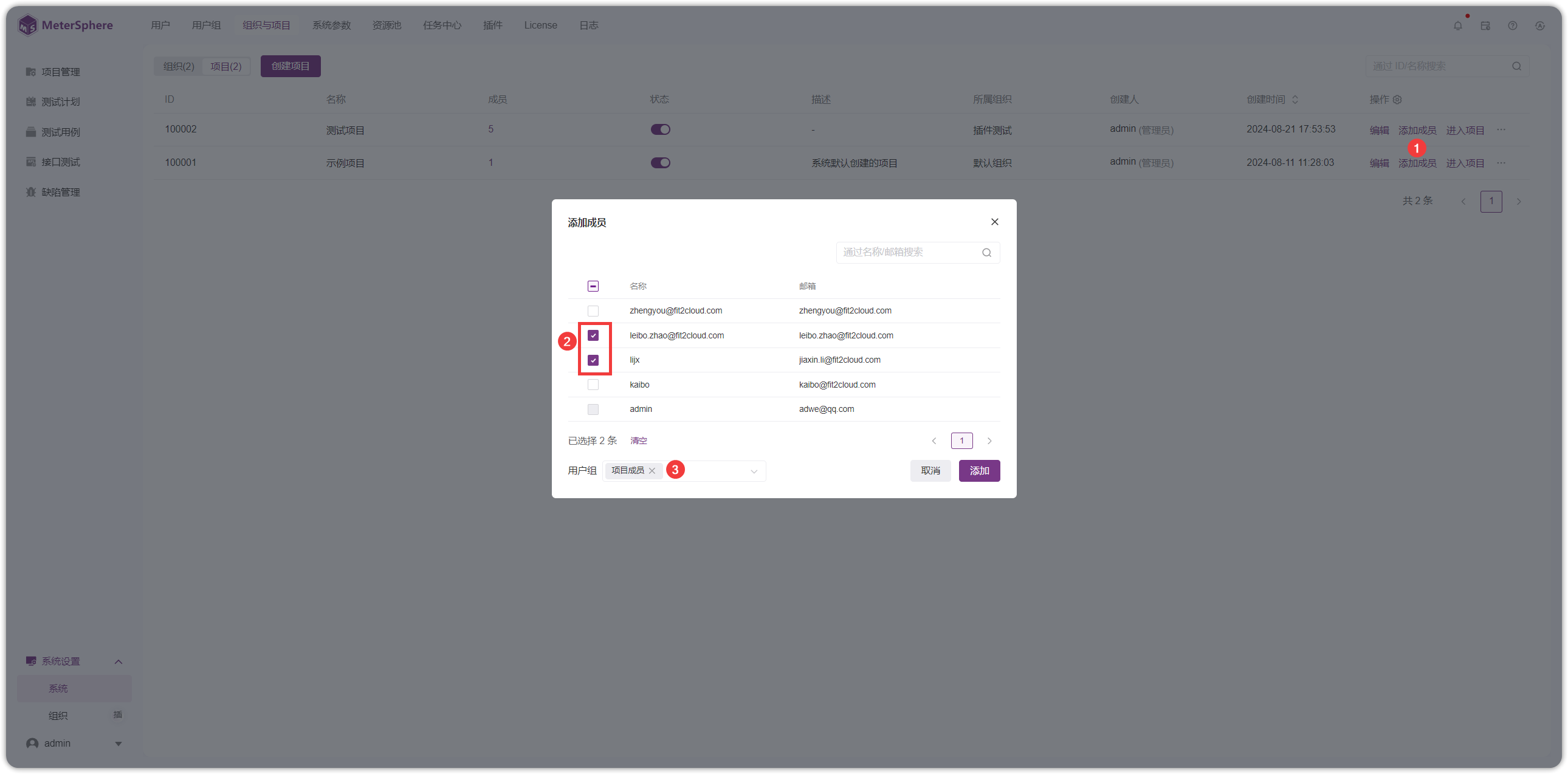The width and height of the screenshot is (1568, 774).
Task: Click the 创建项目 button
Action: [x=291, y=66]
